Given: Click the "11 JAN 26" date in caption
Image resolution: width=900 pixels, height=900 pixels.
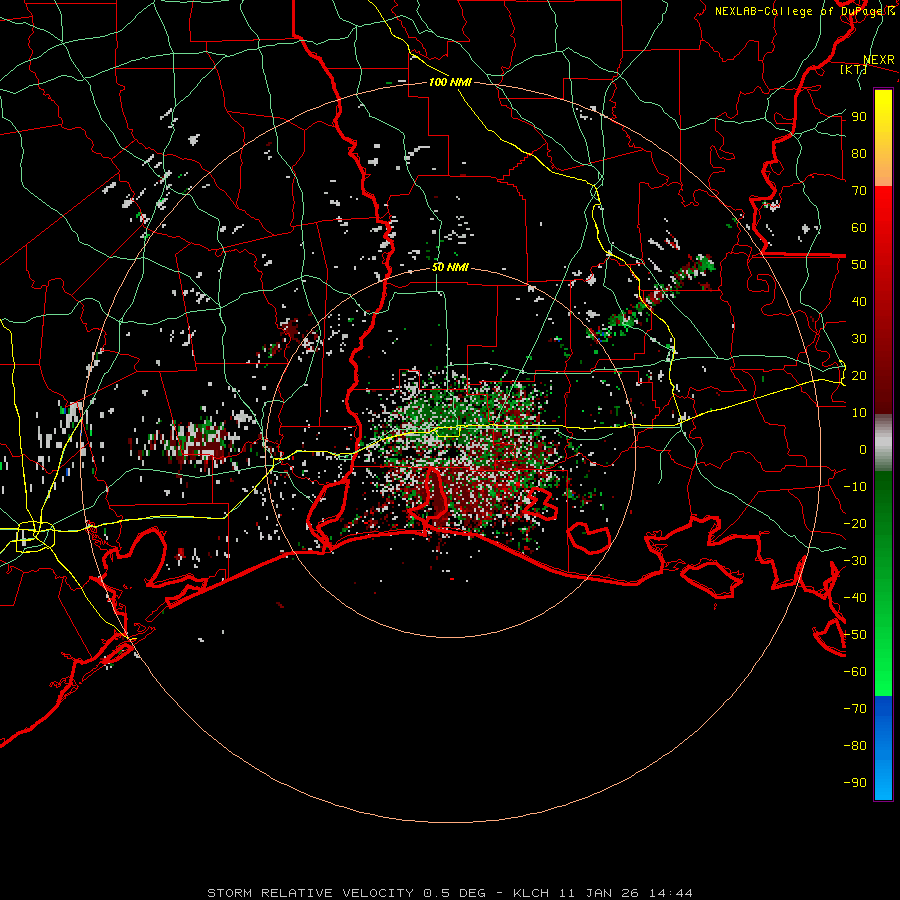Looking at the screenshot, I should 599,893.
